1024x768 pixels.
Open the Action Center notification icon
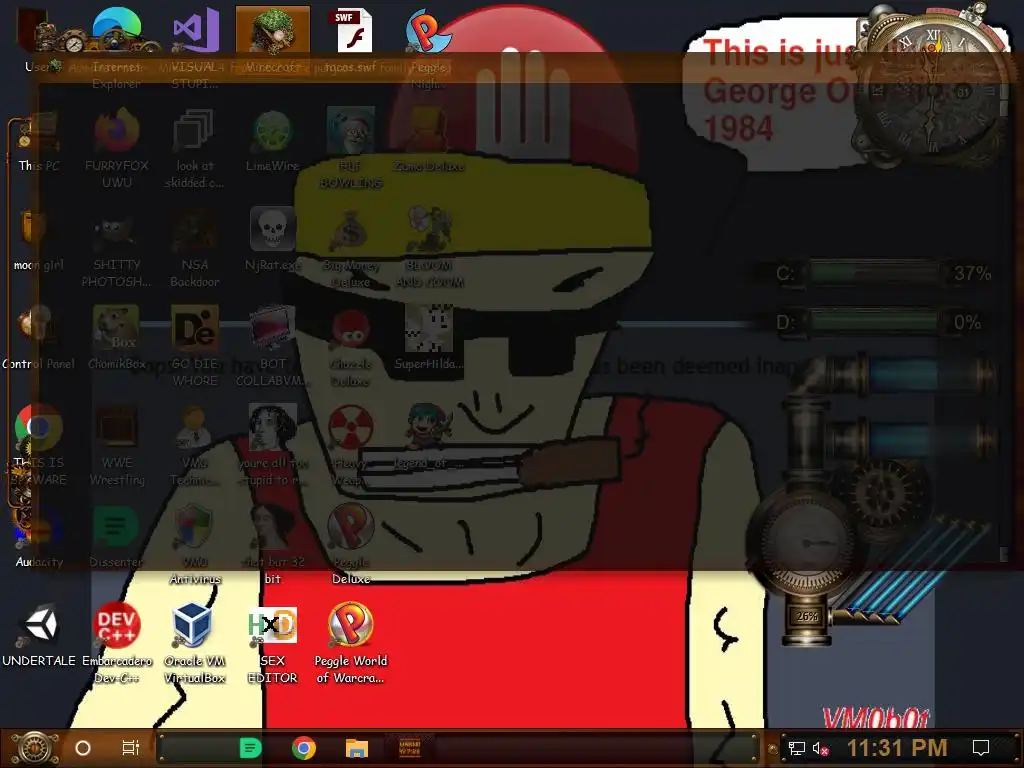[x=981, y=748]
